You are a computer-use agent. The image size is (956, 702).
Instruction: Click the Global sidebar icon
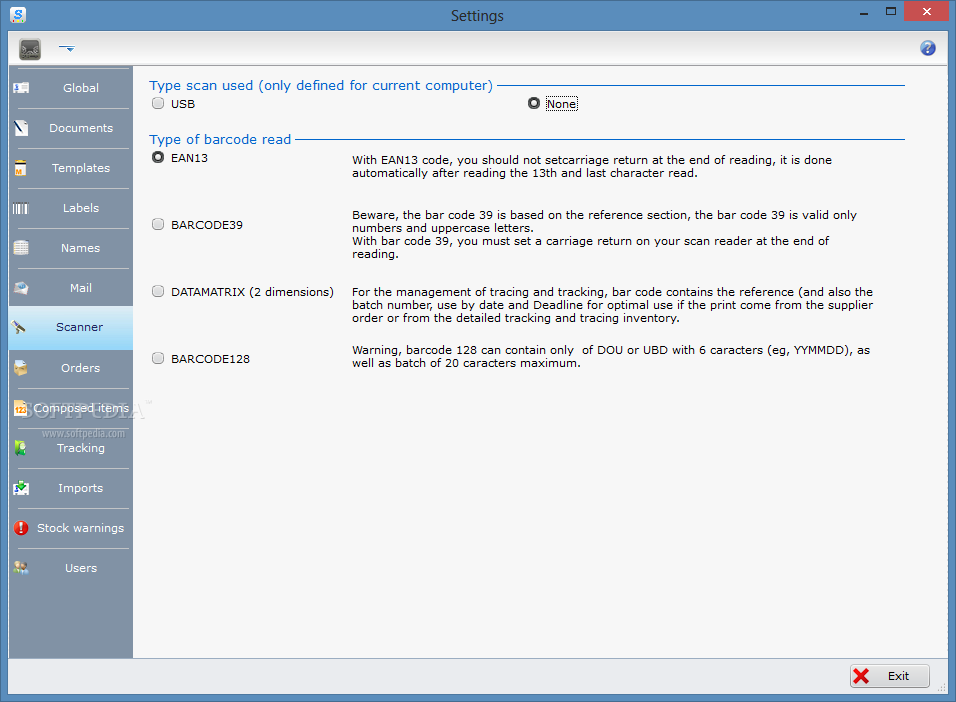pyautogui.click(x=21, y=88)
